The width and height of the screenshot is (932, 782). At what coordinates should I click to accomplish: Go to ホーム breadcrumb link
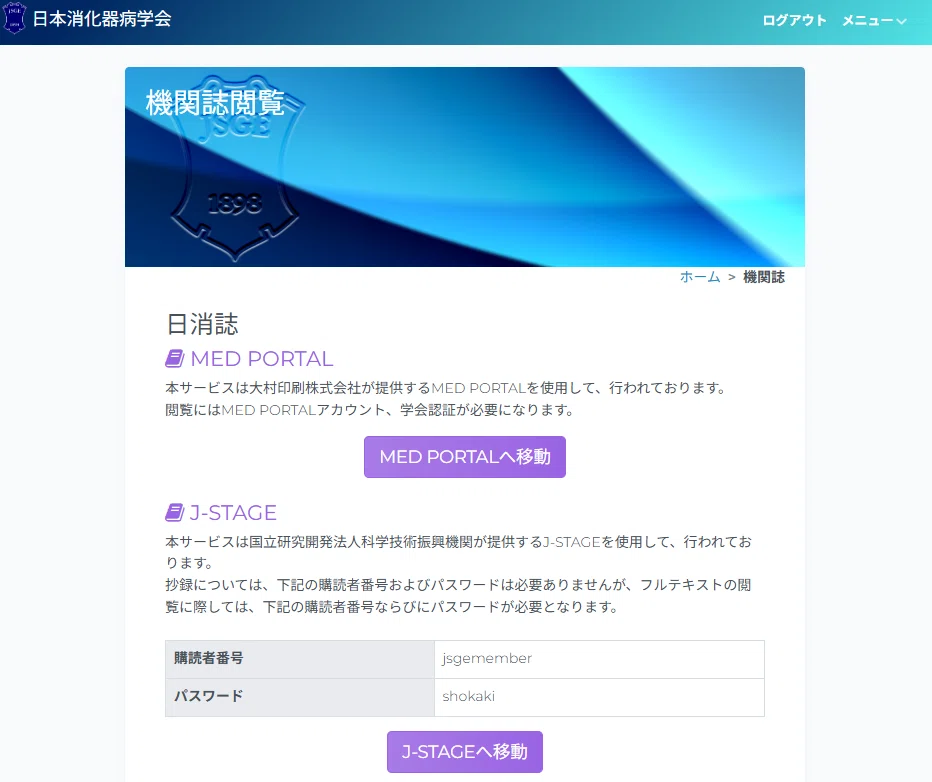(x=700, y=277)
